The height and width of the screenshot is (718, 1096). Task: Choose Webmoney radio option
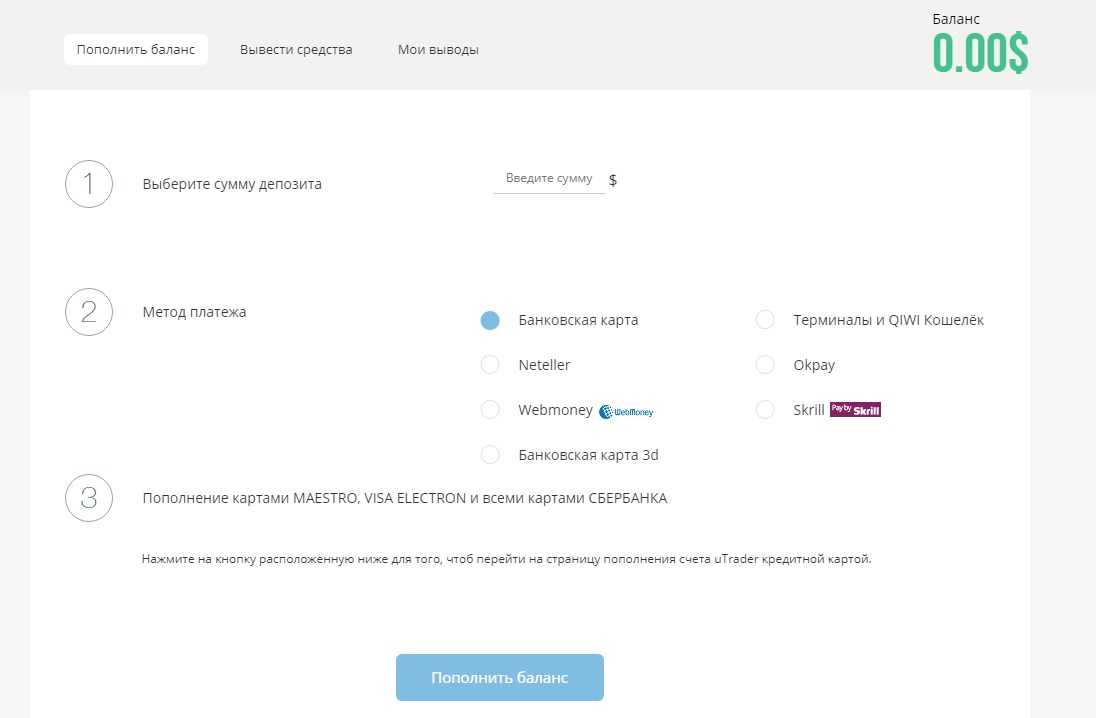click(x=490, y=410)
